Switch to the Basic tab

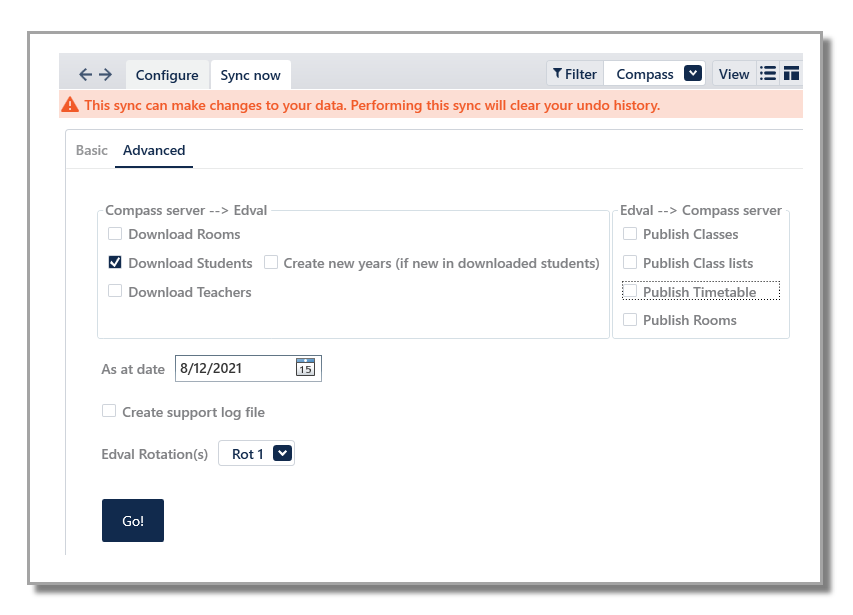click(91, 150)
